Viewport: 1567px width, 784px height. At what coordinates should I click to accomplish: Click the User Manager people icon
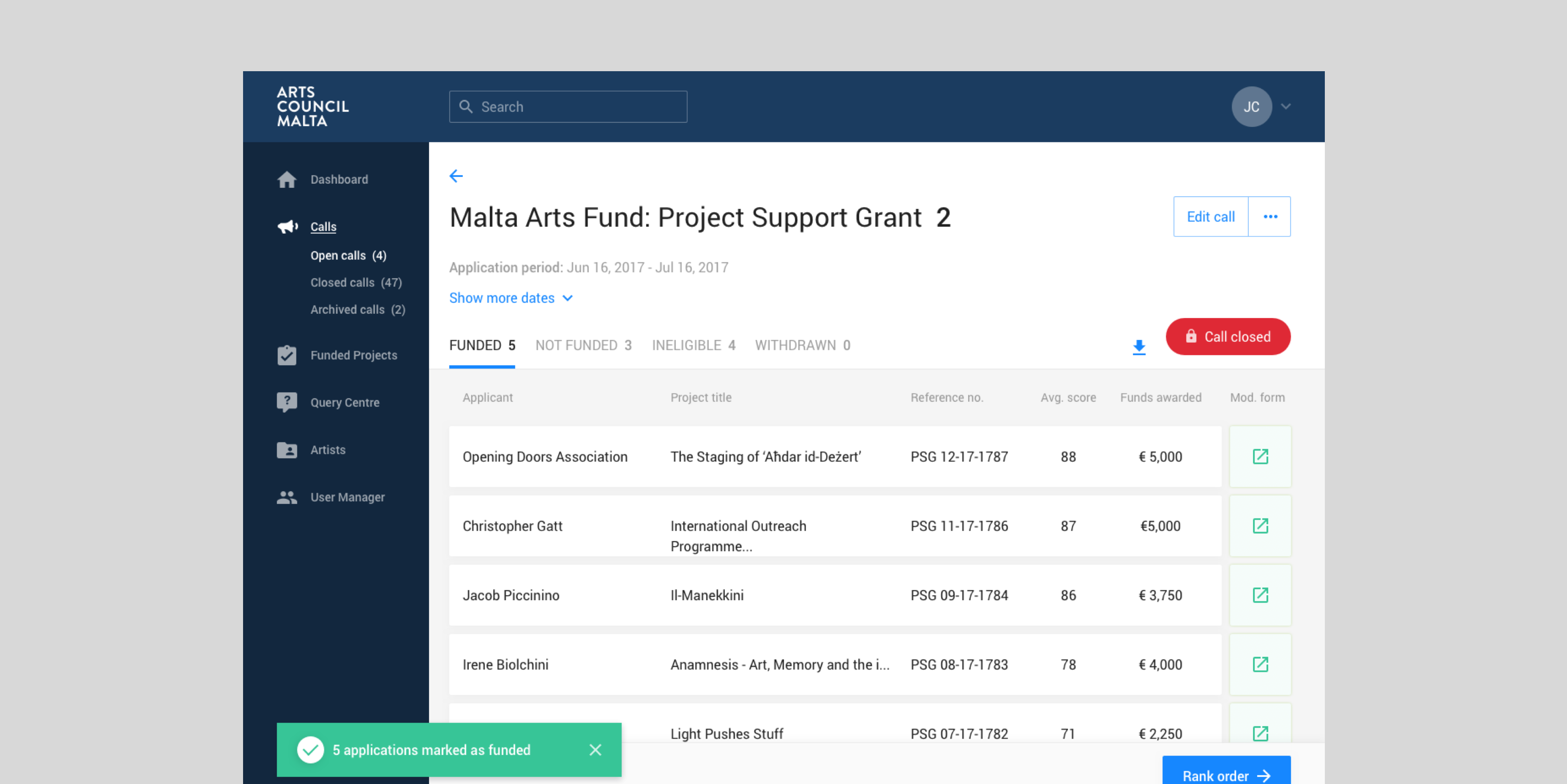pyautogui.click(x=287, y=497)
